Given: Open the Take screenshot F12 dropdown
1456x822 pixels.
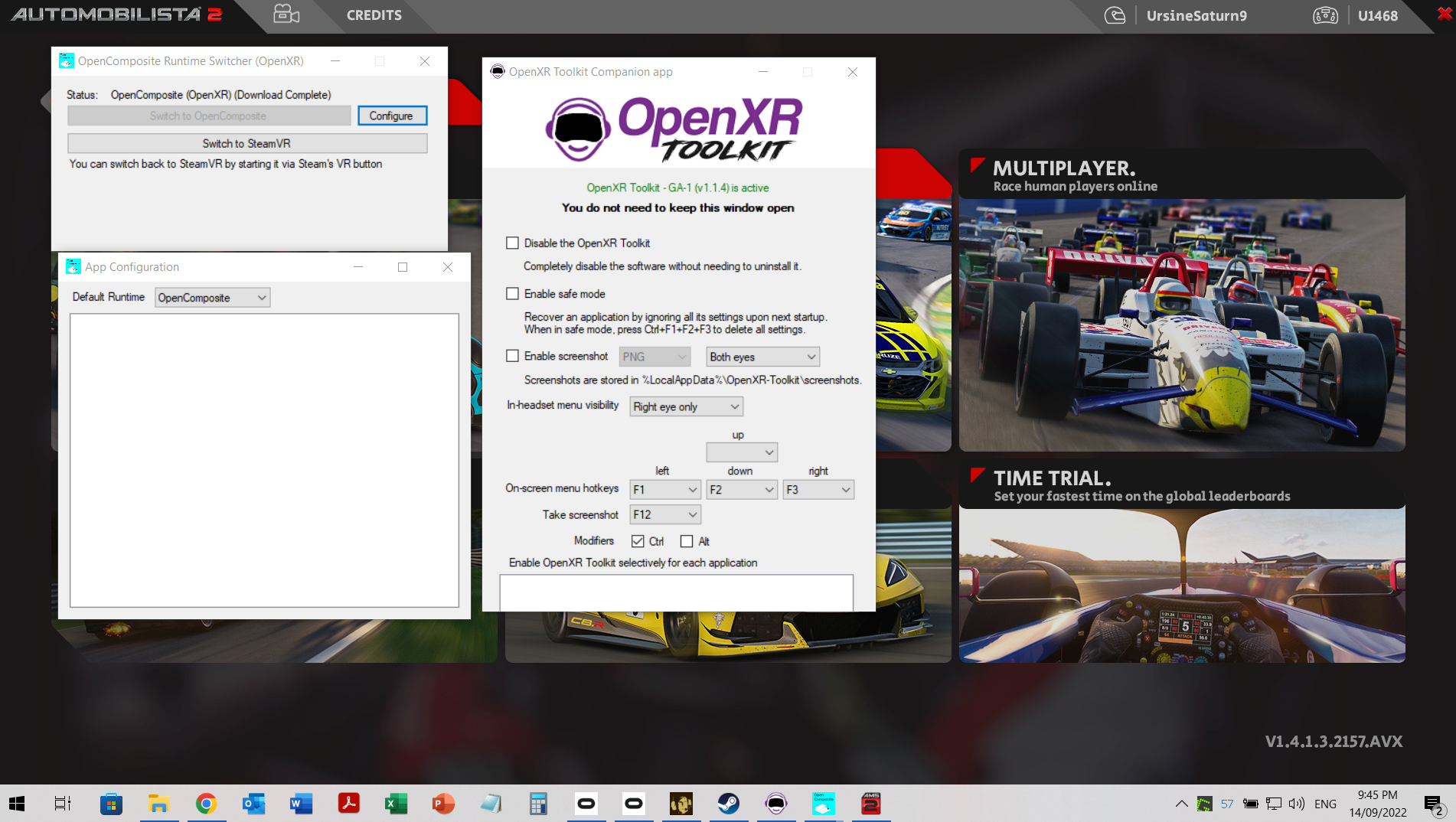Looking at the screenshot, I should coord(665,515).
